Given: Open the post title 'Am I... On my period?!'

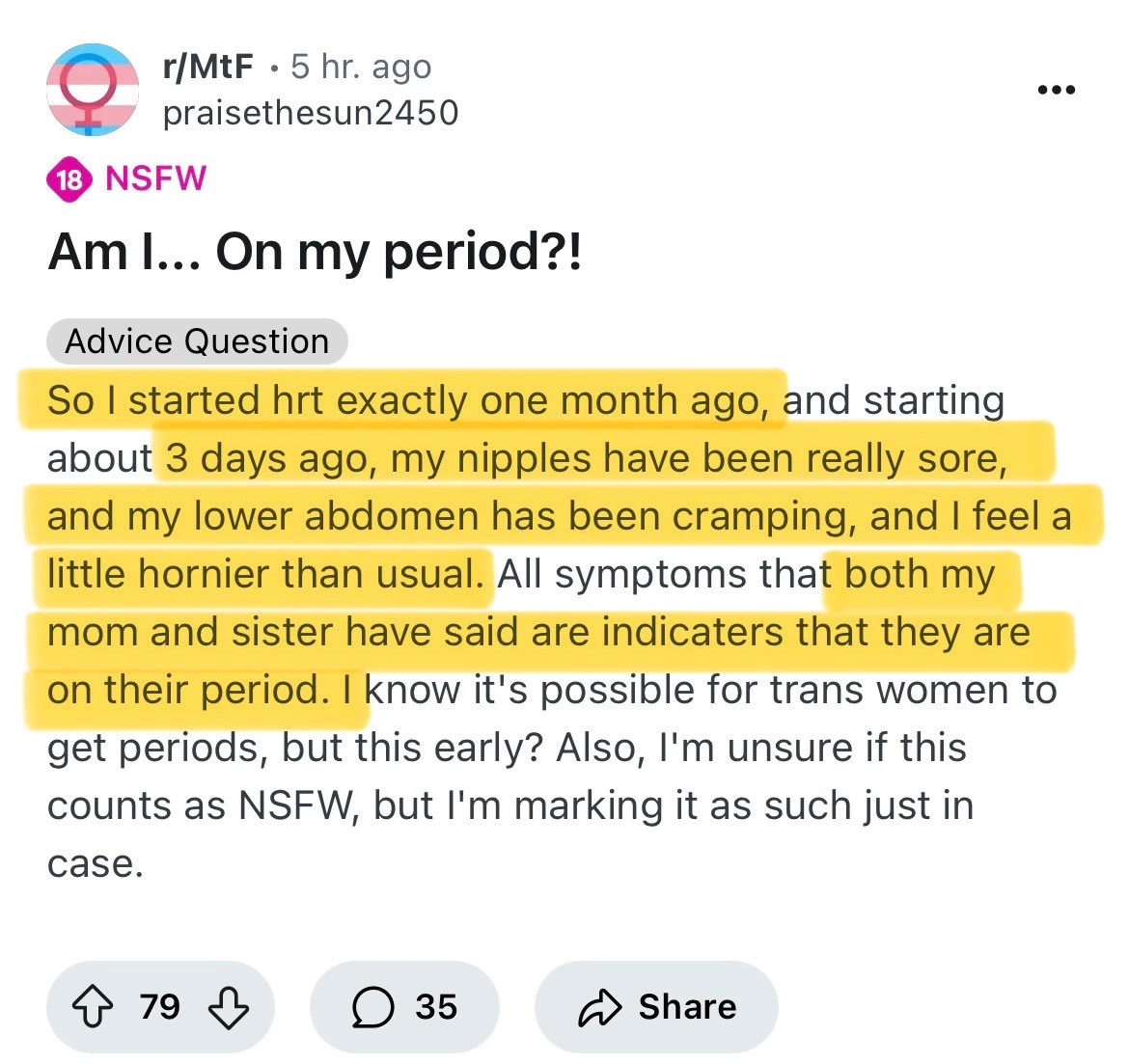Looking at the screenshot, I should 315,253.
